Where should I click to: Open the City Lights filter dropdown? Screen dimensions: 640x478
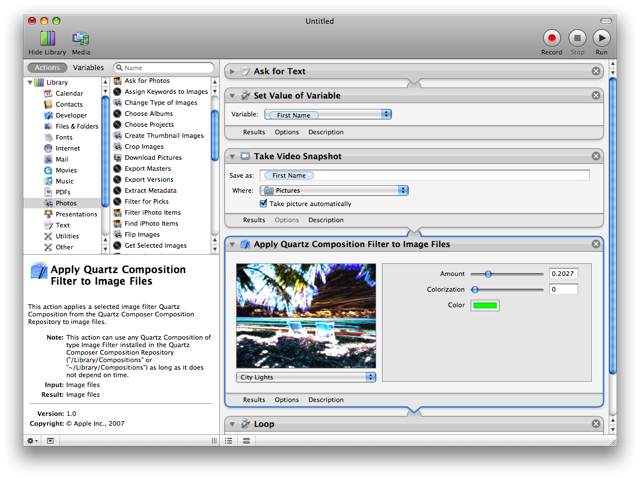pyautogui.click(x=306, y=377)
